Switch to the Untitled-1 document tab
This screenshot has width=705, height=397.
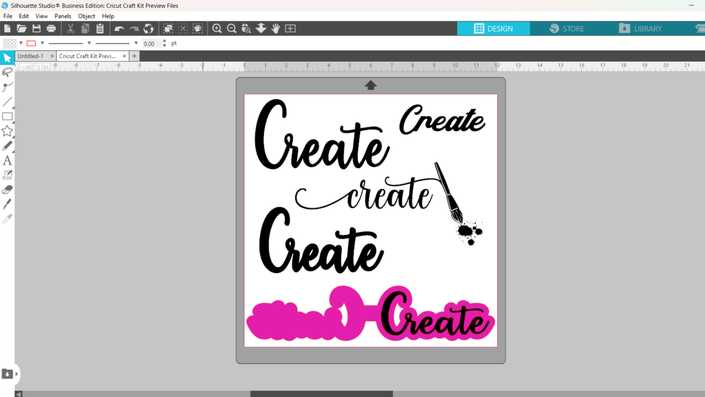coord(31,56)
